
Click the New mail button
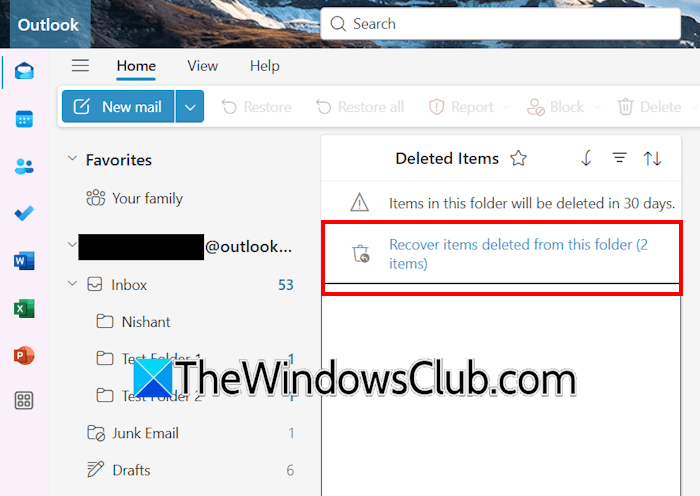click(118, 107)
